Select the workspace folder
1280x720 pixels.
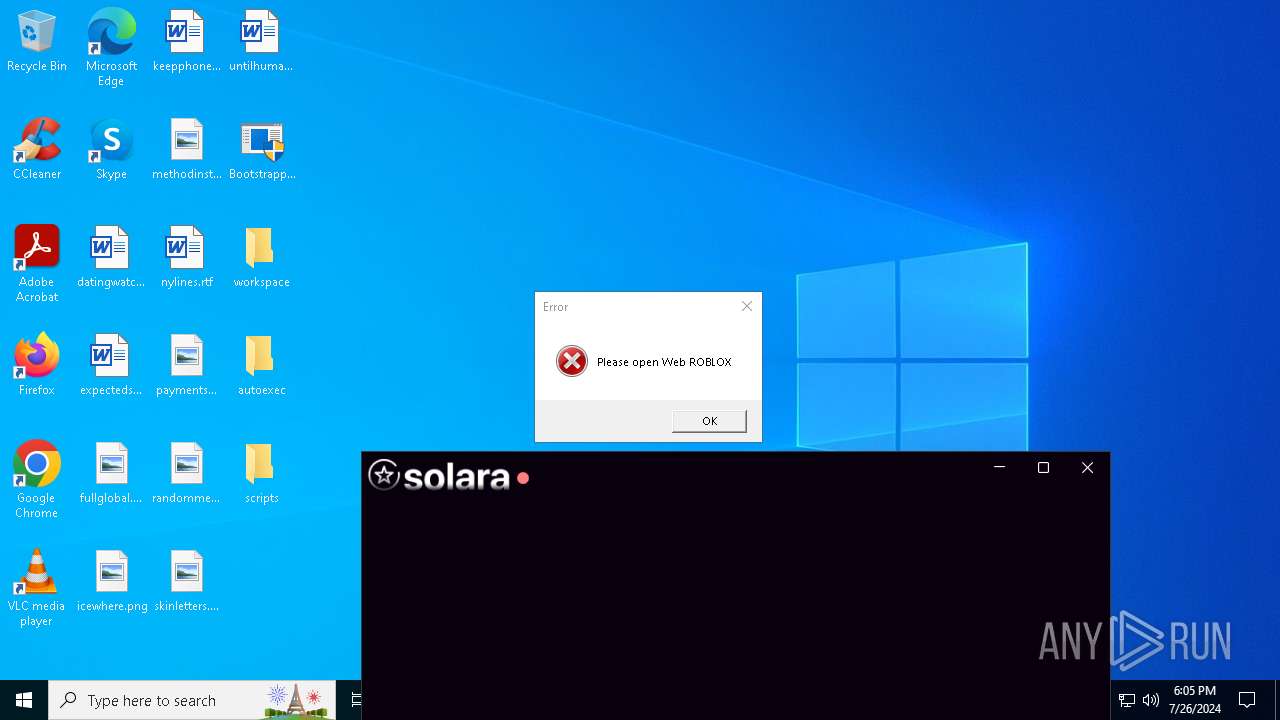click(x=261, y=258)
